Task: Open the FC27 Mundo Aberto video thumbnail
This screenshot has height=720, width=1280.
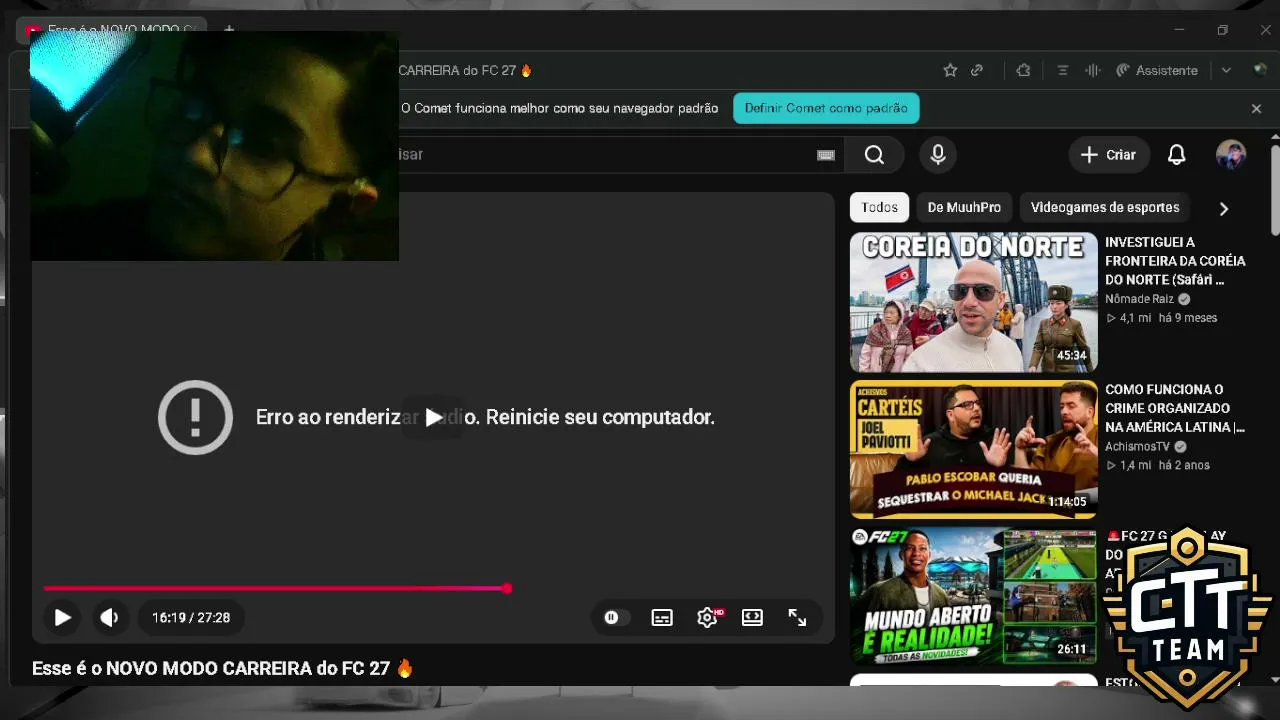Action: 974,597
